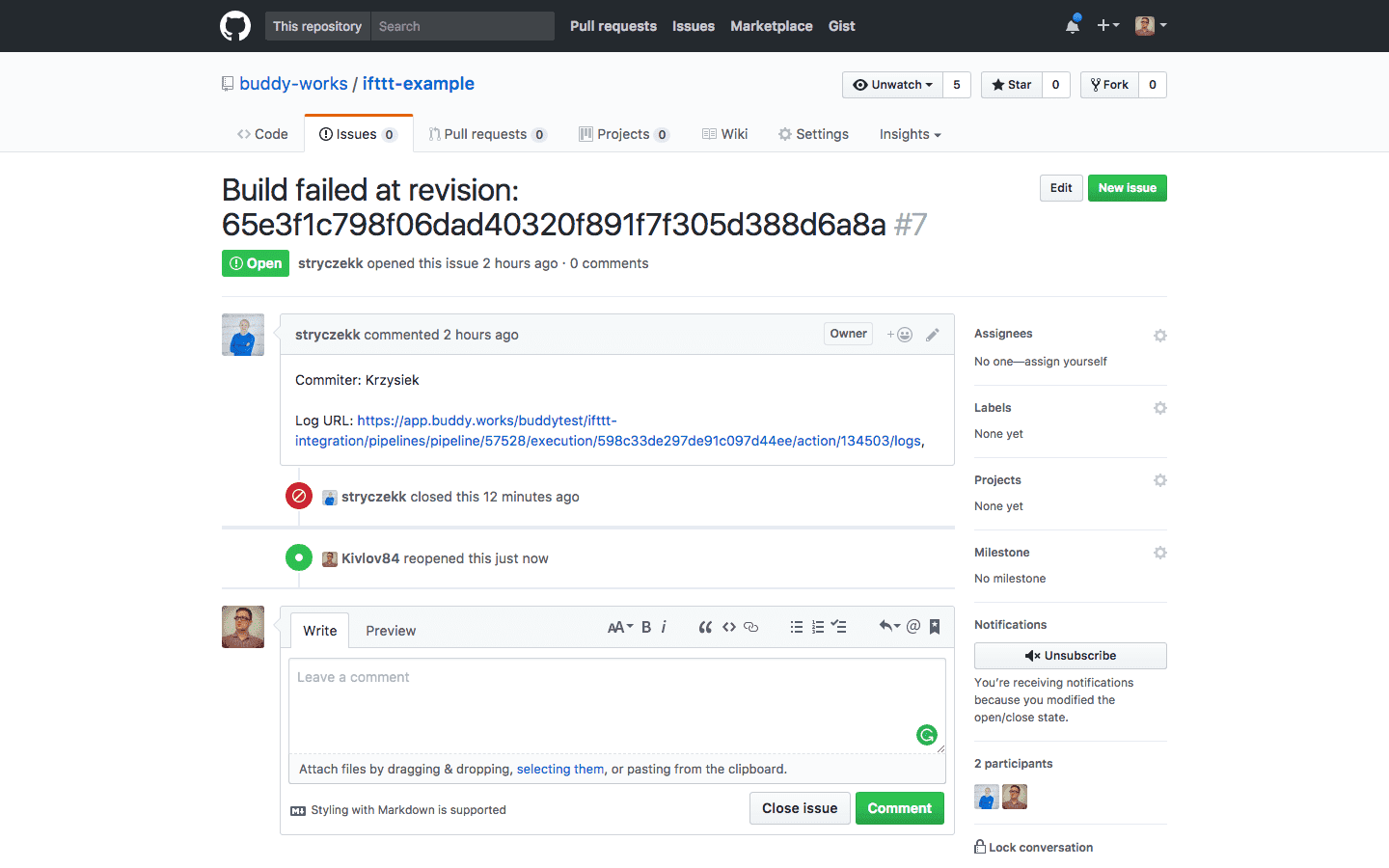Expand the Insights dropdown

910,134
